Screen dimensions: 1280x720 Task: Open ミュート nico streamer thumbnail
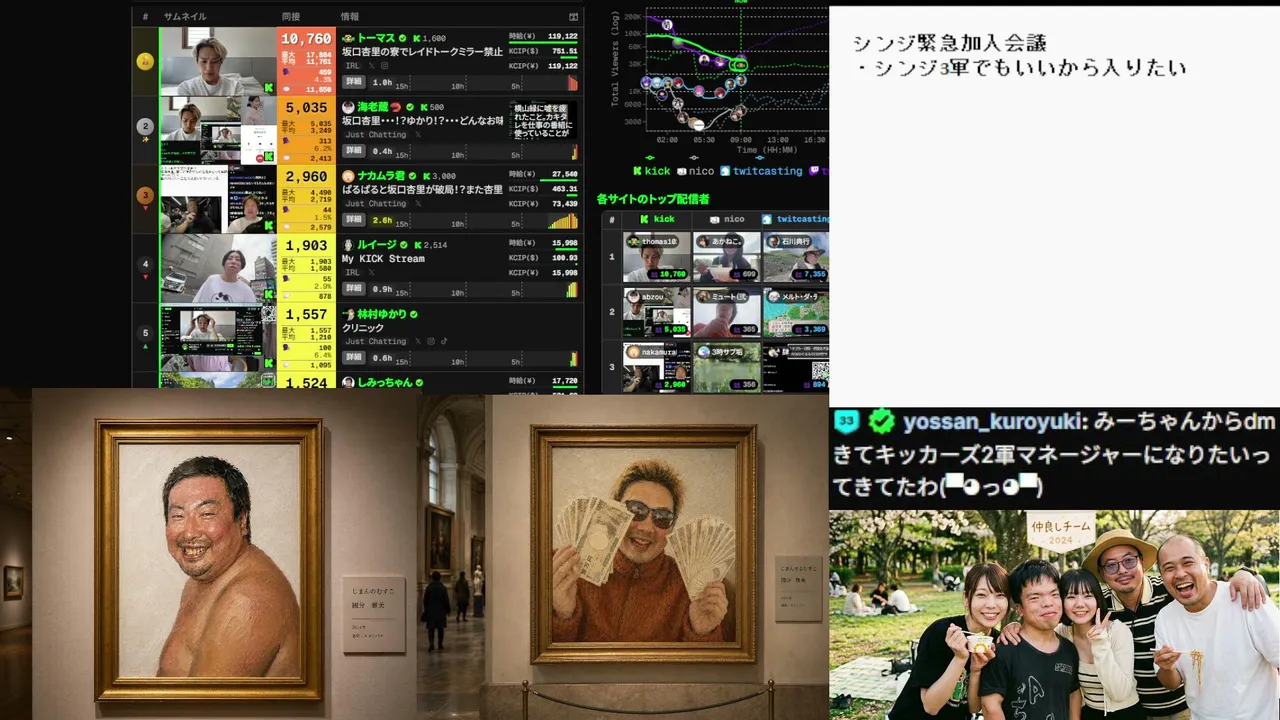727,312
